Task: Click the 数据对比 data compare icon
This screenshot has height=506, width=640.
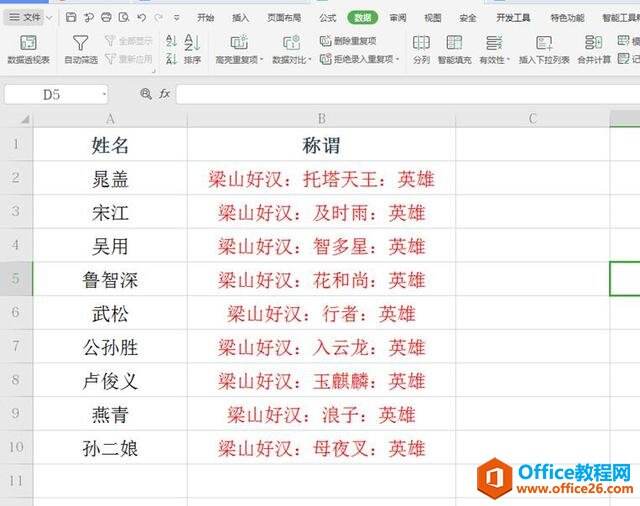Action: [291, 42]
